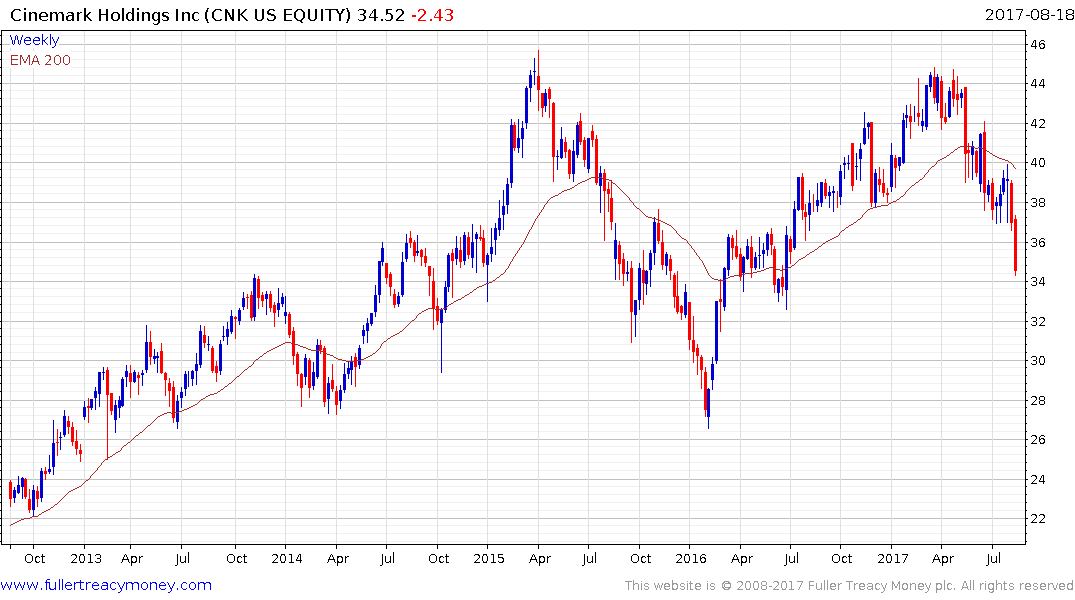The image size is (1075, 600).
Task: Click the CNK US EQUITY ticker text
Action: click(280, 15)
